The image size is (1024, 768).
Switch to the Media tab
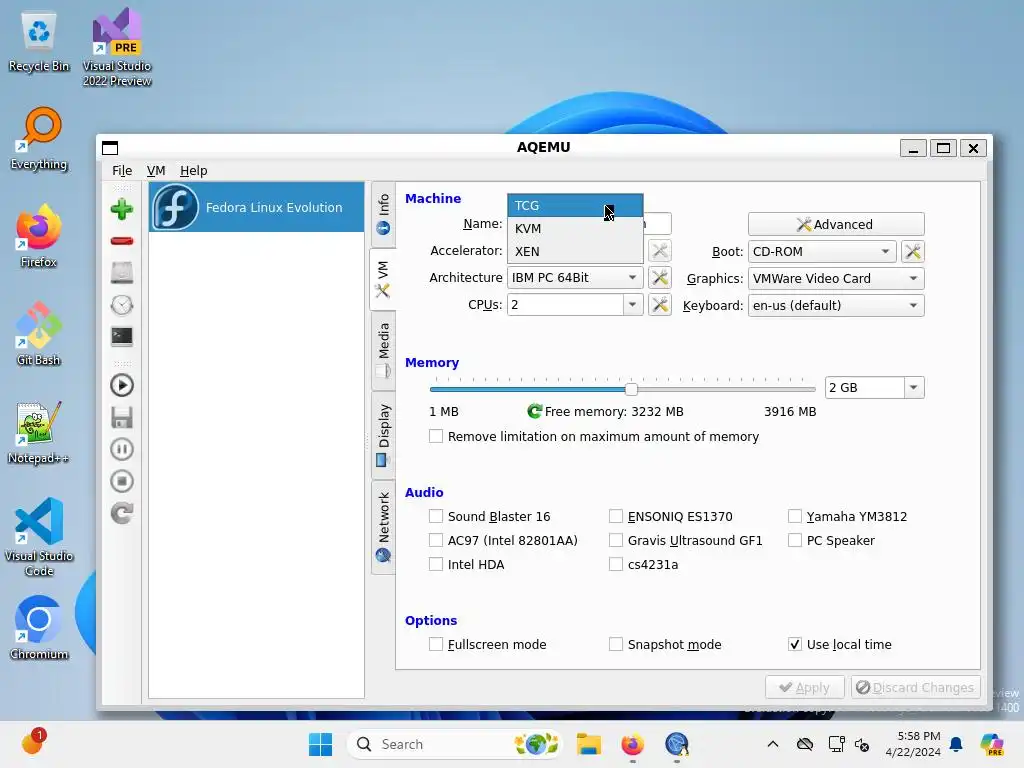(x=383, y=351)
